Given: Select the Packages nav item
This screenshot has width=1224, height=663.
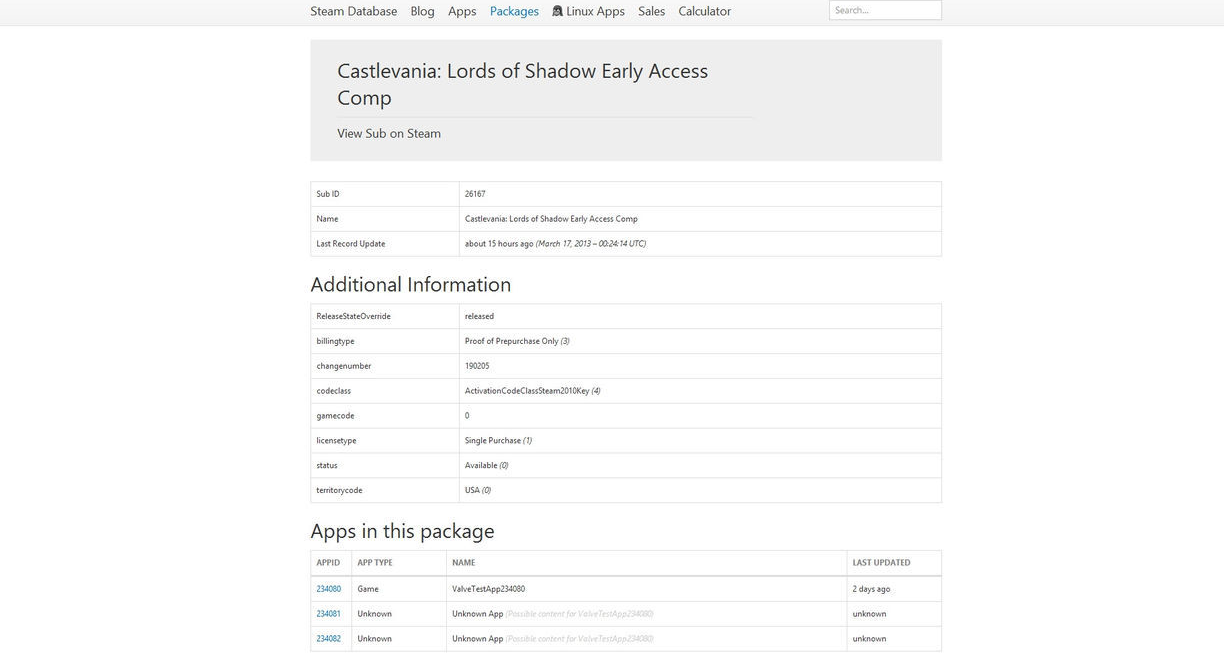Looking at the screenshot, I should pos(514,11).
